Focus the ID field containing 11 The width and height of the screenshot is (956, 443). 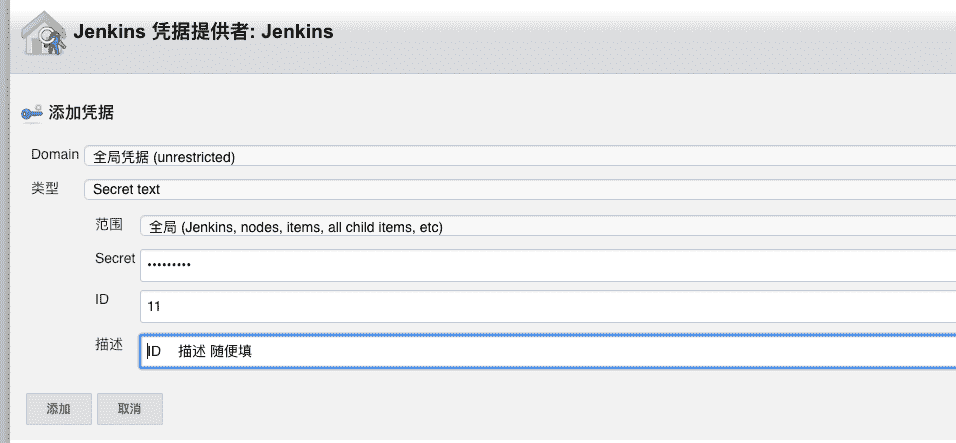[x=548, y=307]
